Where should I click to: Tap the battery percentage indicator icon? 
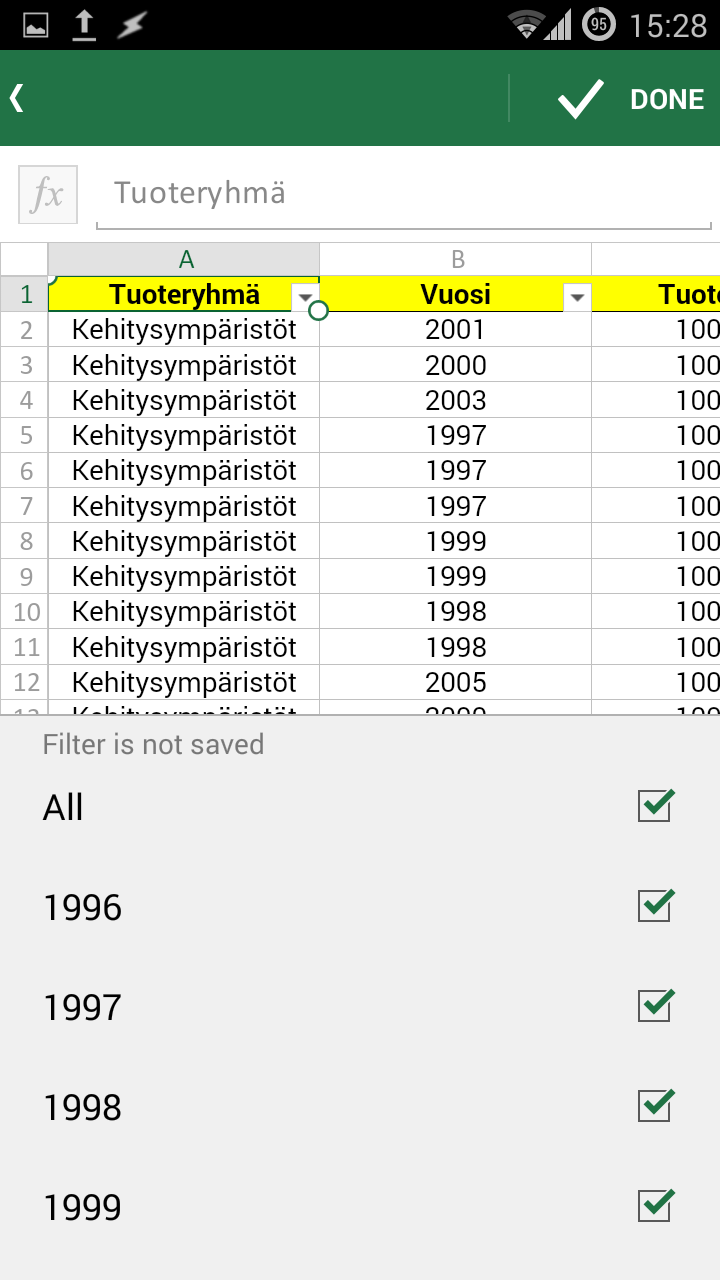(x=599, y=25)
